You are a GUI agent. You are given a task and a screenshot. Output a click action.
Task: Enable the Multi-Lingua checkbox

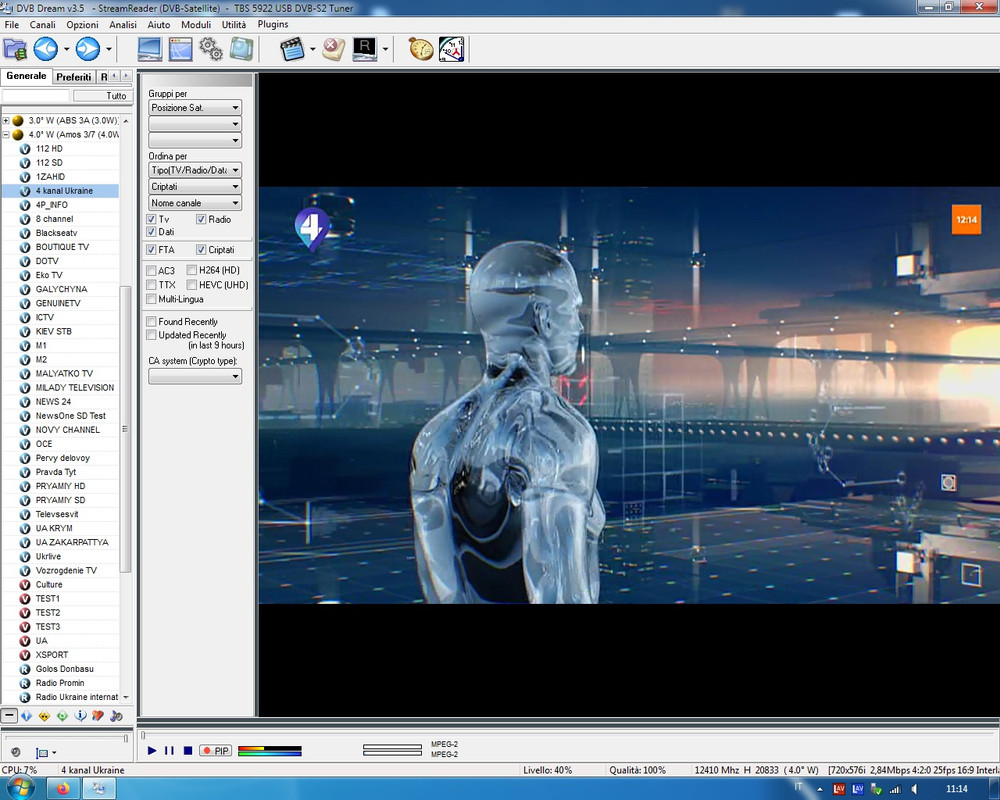(x=151, y=299)
